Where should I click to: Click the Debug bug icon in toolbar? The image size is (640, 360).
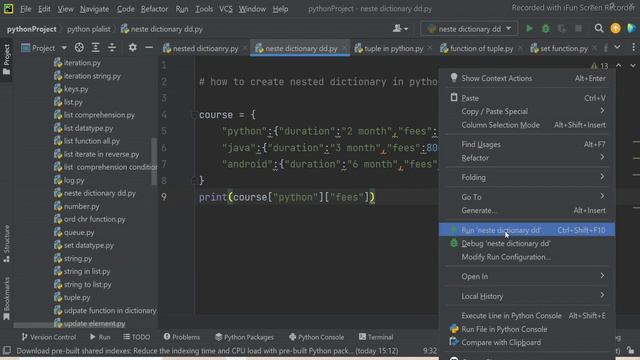[x=545, y=29]
